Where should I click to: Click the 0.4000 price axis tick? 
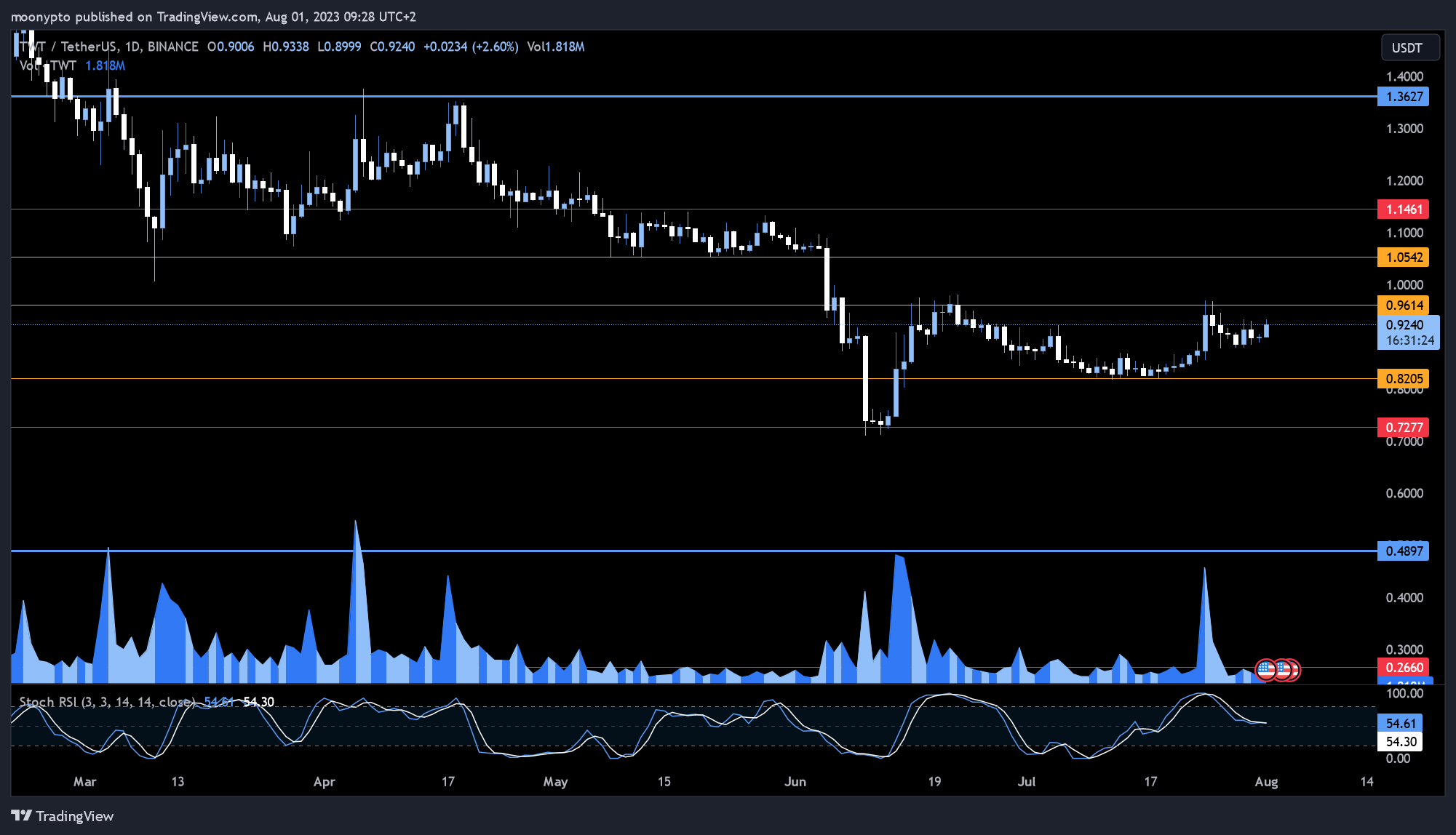(x=1404, y=598)
